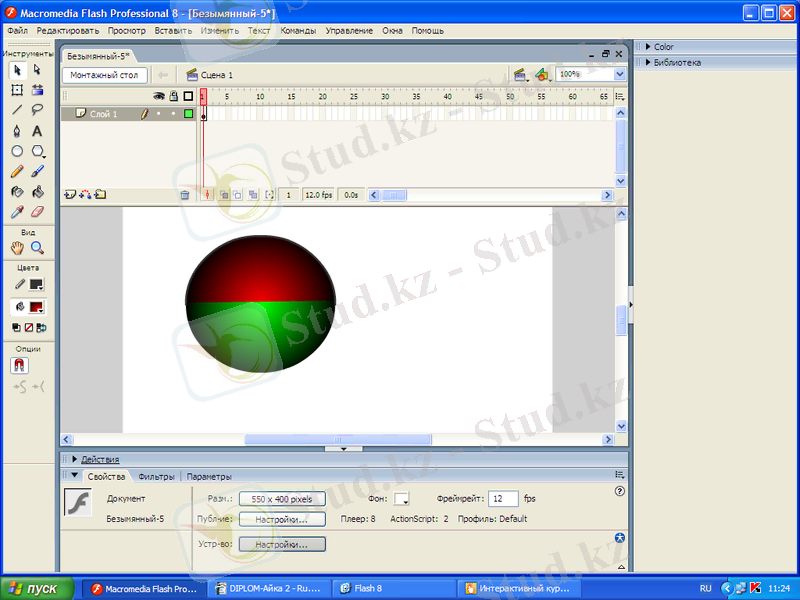The width and height of the screenshot is (800, 600).
Task: Click the Монтажный стол button
Action: [x=104, y=75]
